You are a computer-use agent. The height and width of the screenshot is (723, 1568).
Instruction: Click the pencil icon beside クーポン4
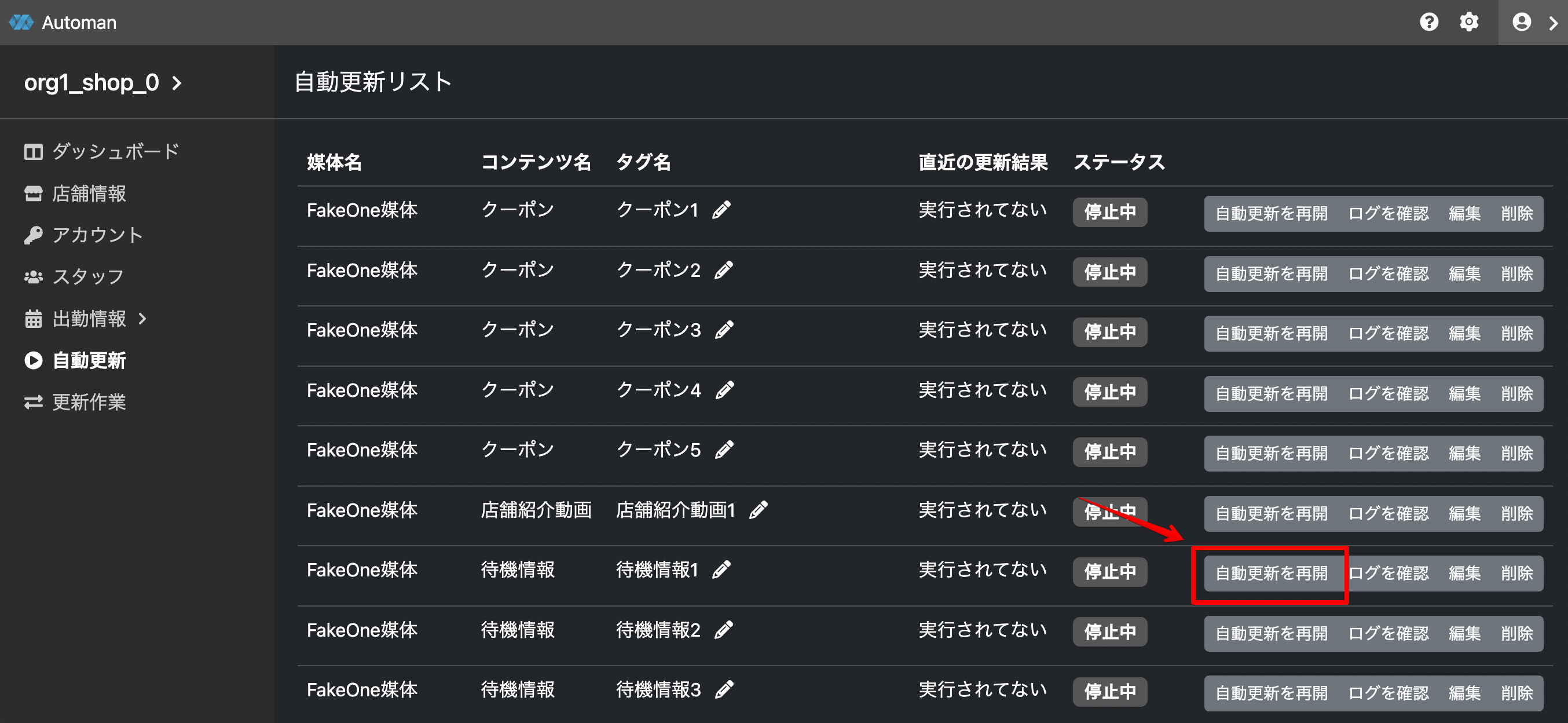click(724, 390)
